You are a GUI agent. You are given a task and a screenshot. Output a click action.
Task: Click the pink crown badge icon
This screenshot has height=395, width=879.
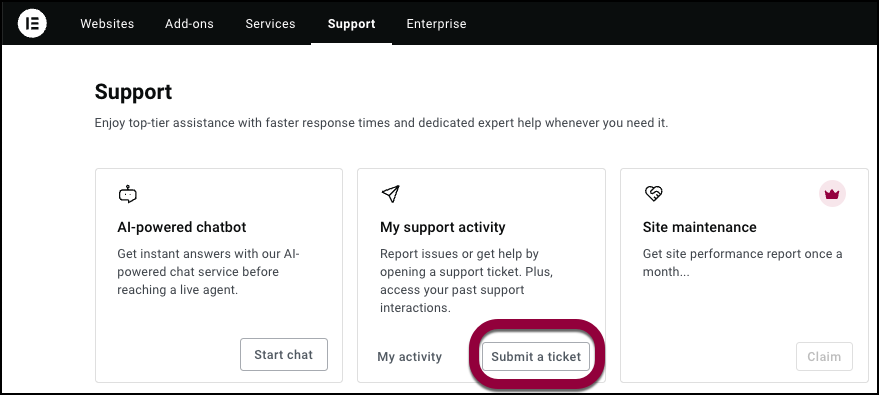point(832,194)
